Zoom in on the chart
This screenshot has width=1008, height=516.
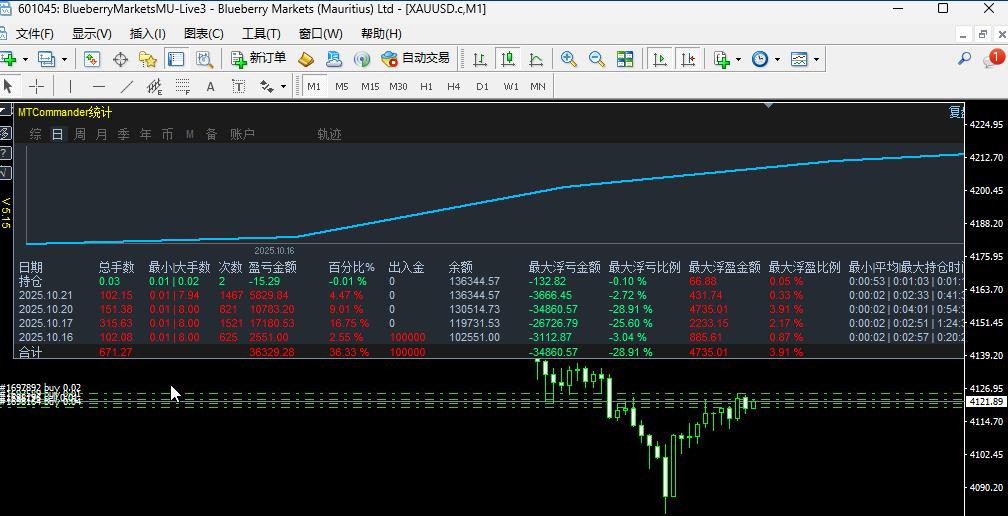pyautogui.click(x=568, y=59)
